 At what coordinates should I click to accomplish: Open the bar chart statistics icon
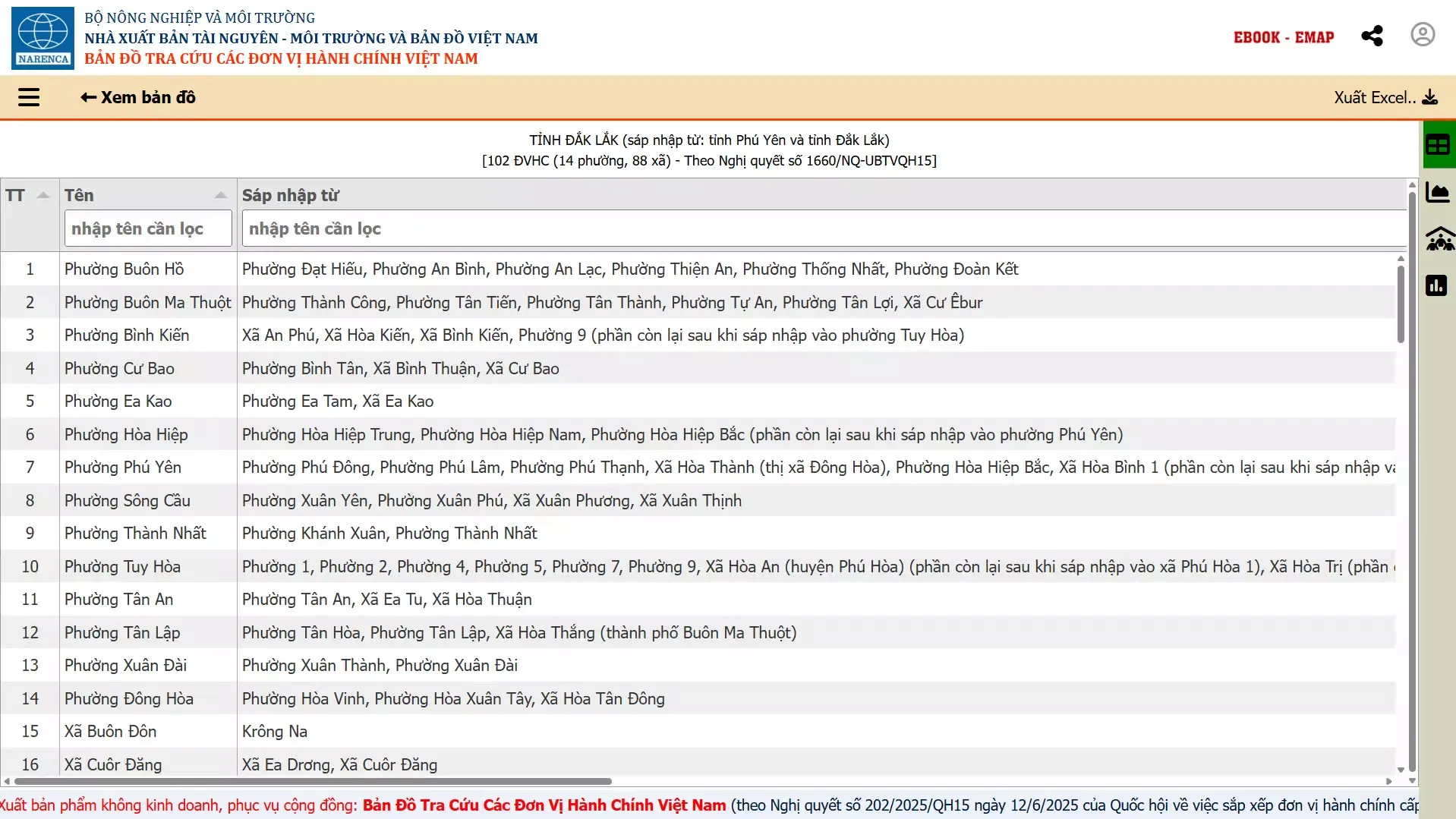click(x=1436, y=285)
